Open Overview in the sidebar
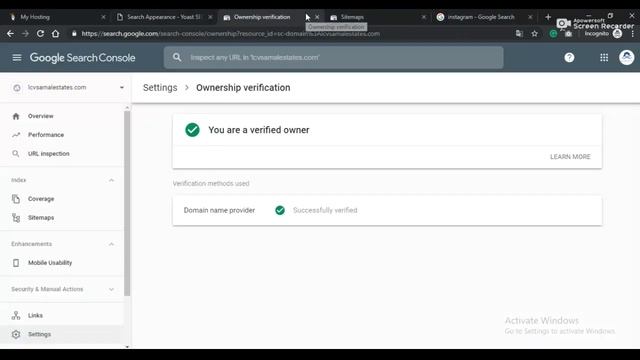This screenshot has width=640, height=360. (x=62, y=116)
